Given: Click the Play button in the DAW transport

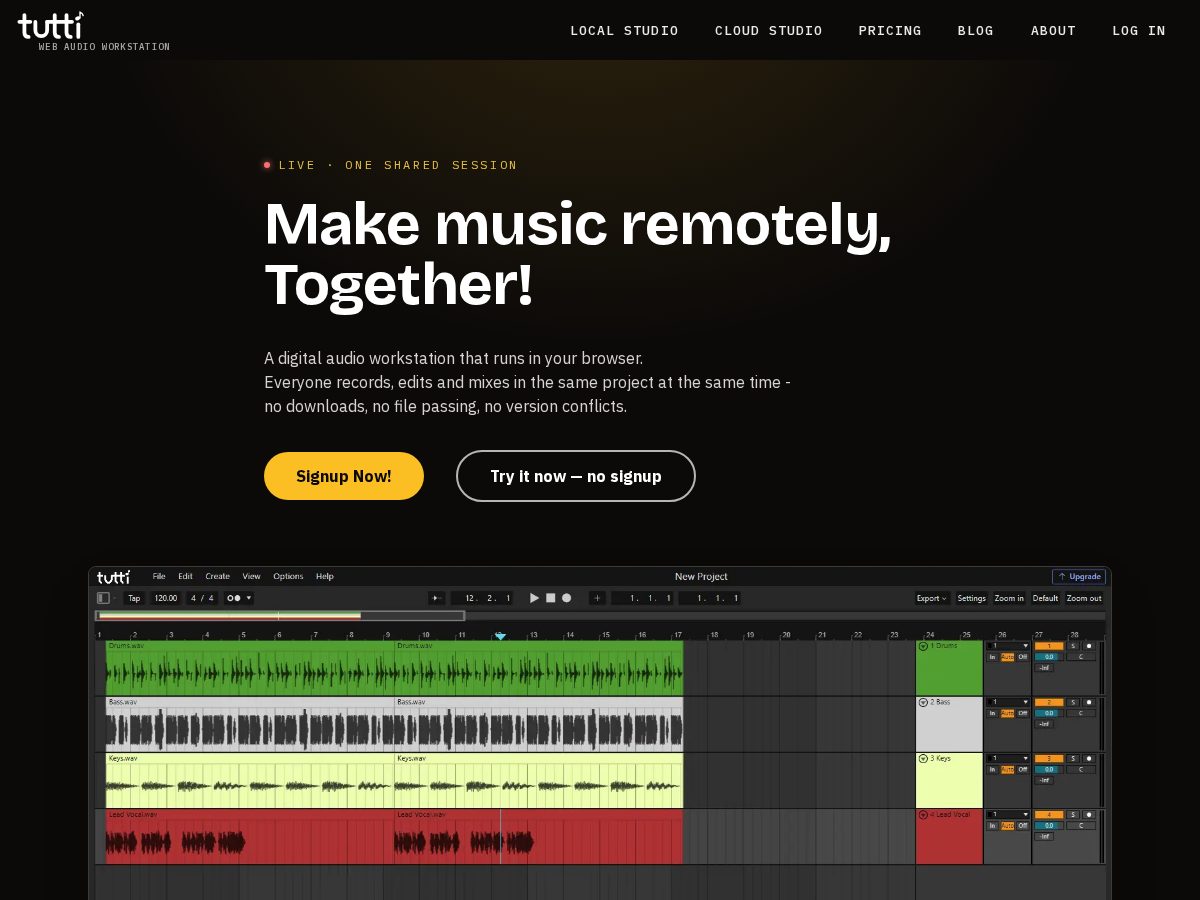Looking at the screenshot, I should 534,598.
